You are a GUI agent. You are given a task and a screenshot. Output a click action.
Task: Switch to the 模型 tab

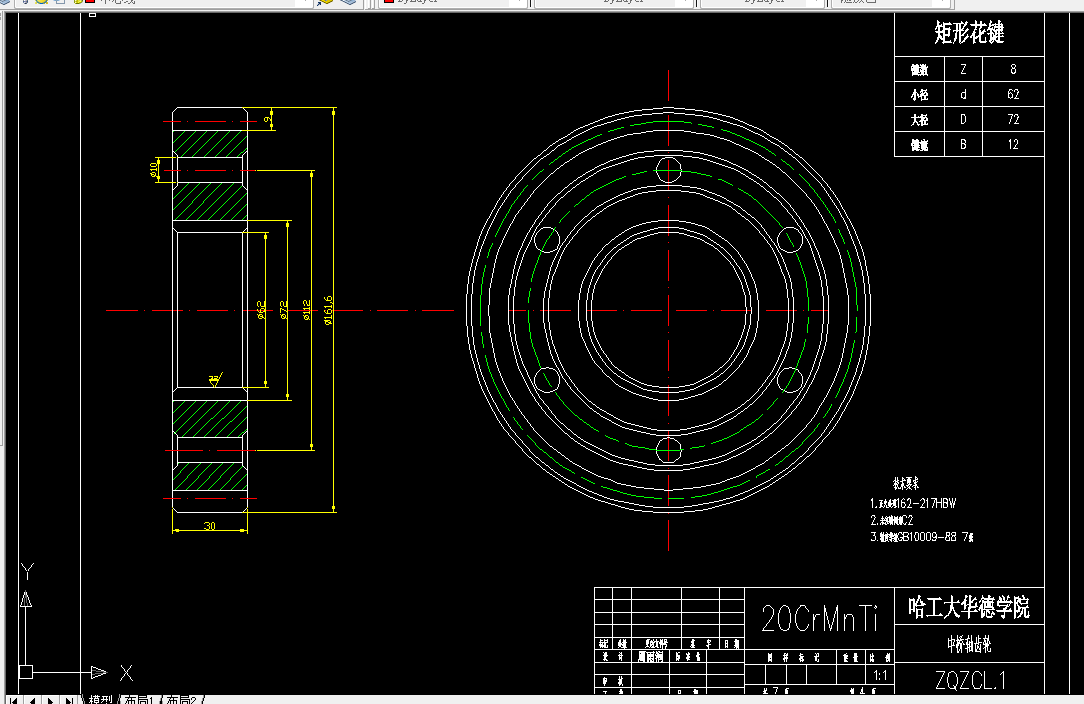pos(100,700)
